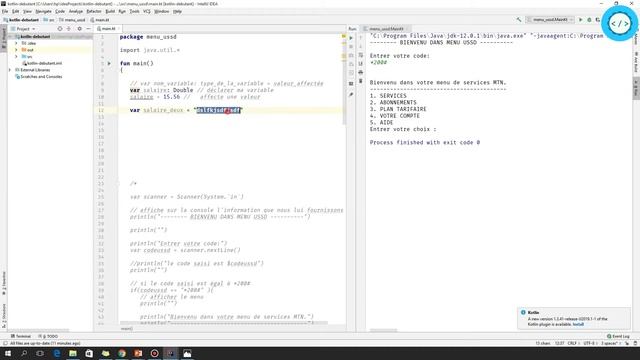The image size is (640, 360).
Task: Open the Refactor menu
Action: 94,11
